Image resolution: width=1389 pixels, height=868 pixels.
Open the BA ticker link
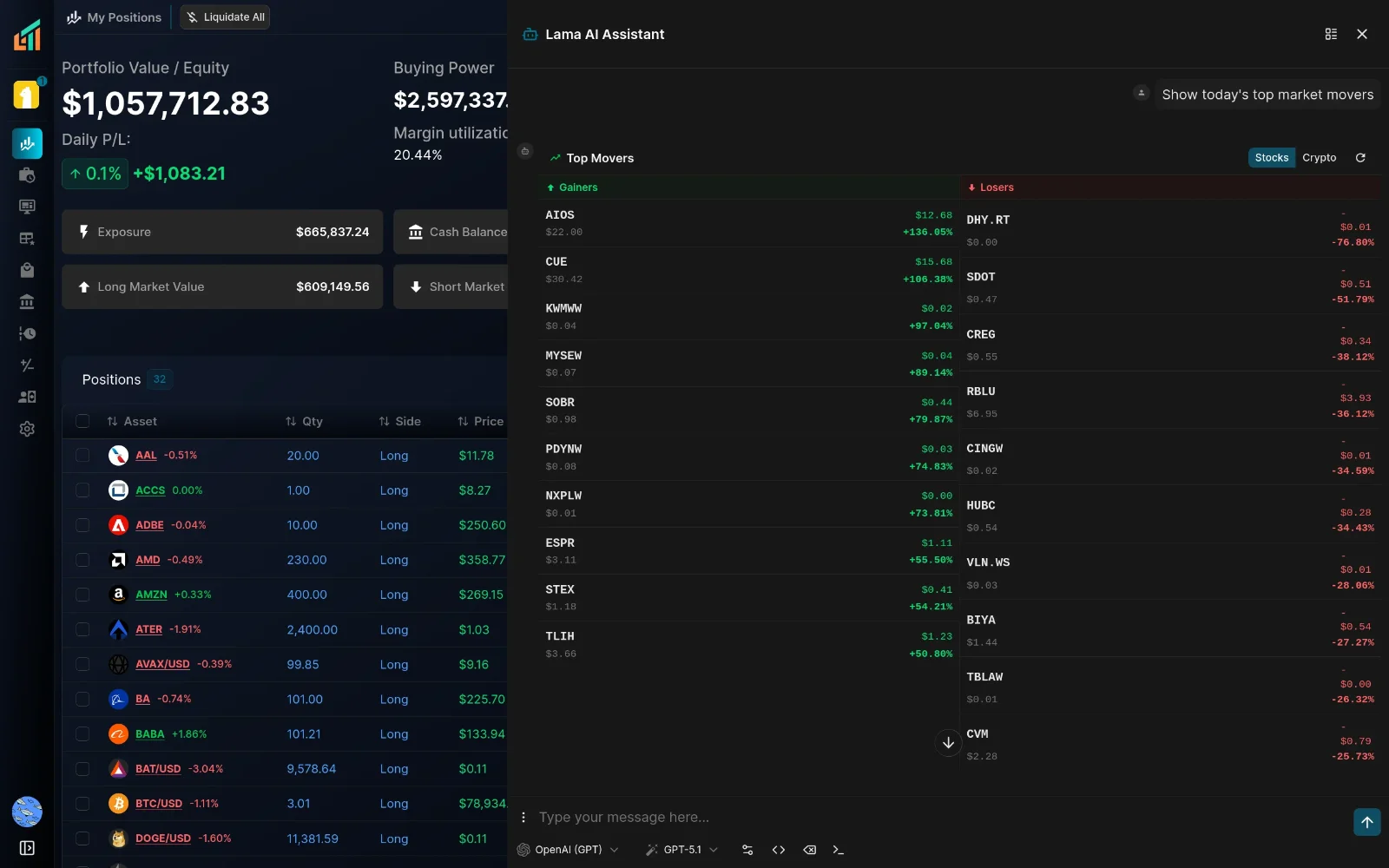click(x=142, y=699)
